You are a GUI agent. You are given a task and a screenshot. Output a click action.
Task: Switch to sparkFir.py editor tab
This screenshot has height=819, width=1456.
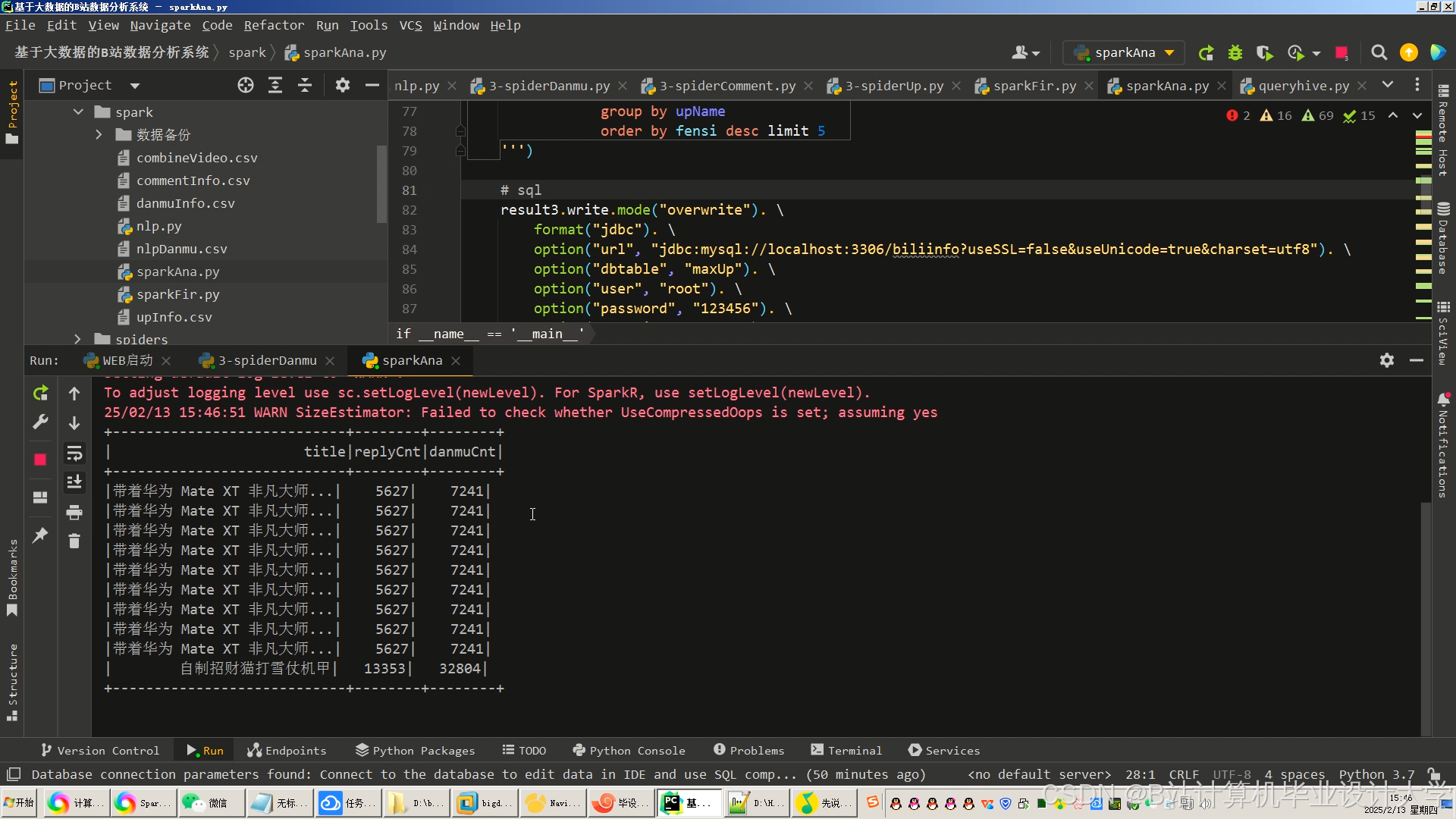[x=1034, y=86]
